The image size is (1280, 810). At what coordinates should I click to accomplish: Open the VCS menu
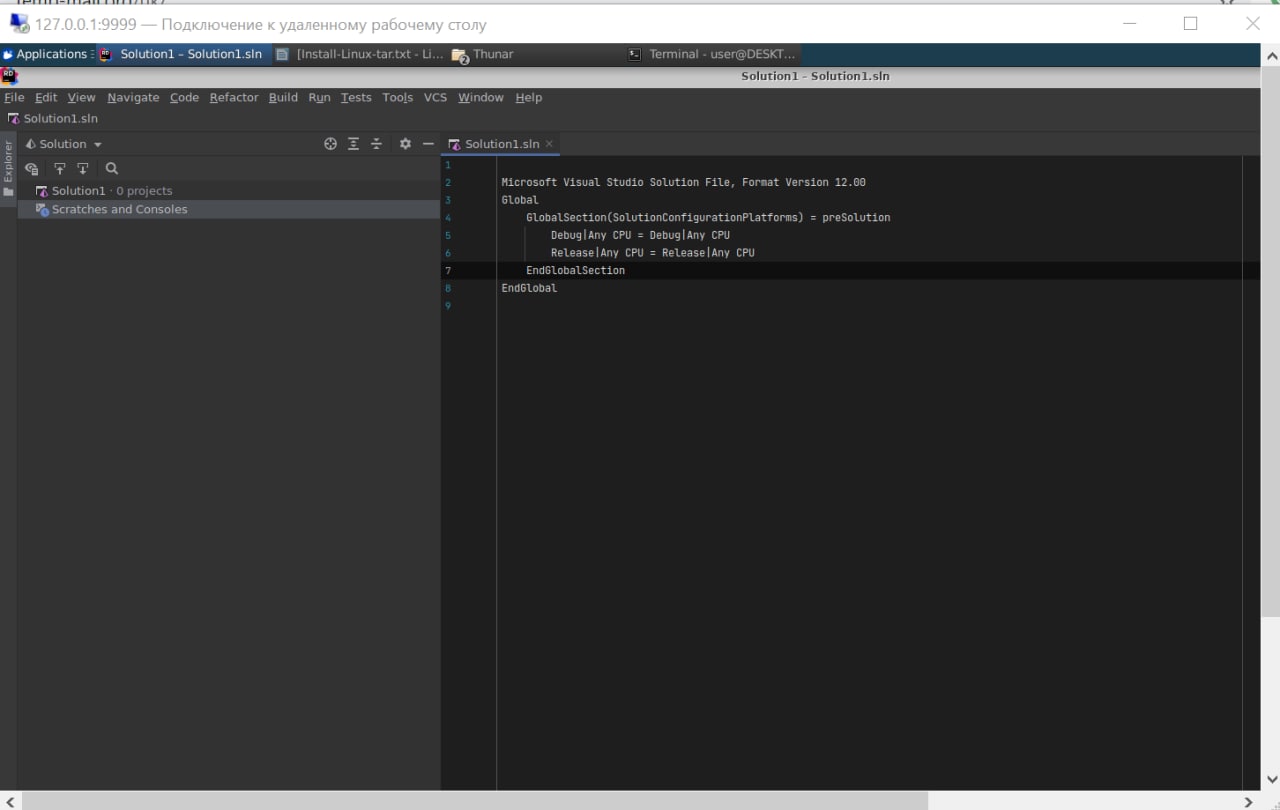435,97
